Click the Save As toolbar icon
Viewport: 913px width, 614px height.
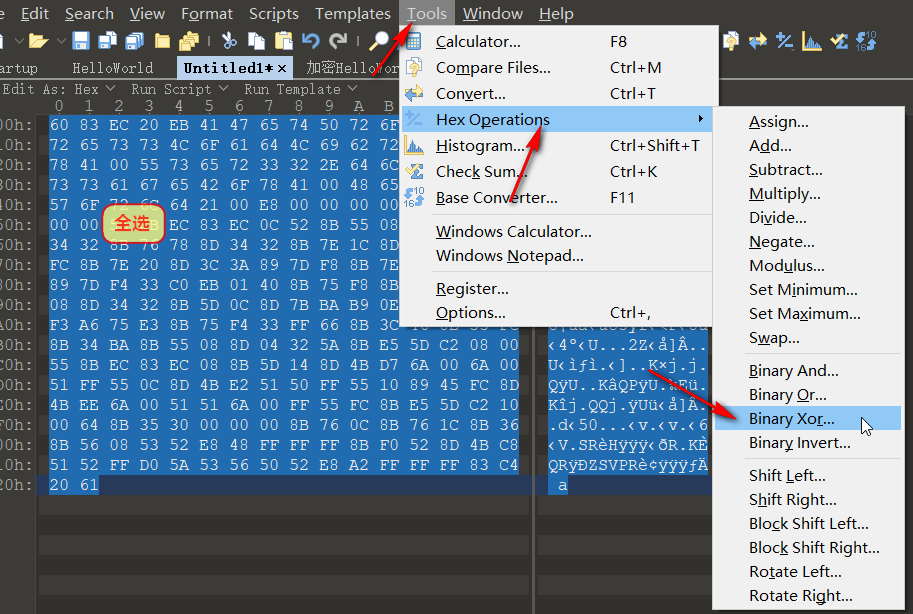pyautogui.click(x=108, y=41)
